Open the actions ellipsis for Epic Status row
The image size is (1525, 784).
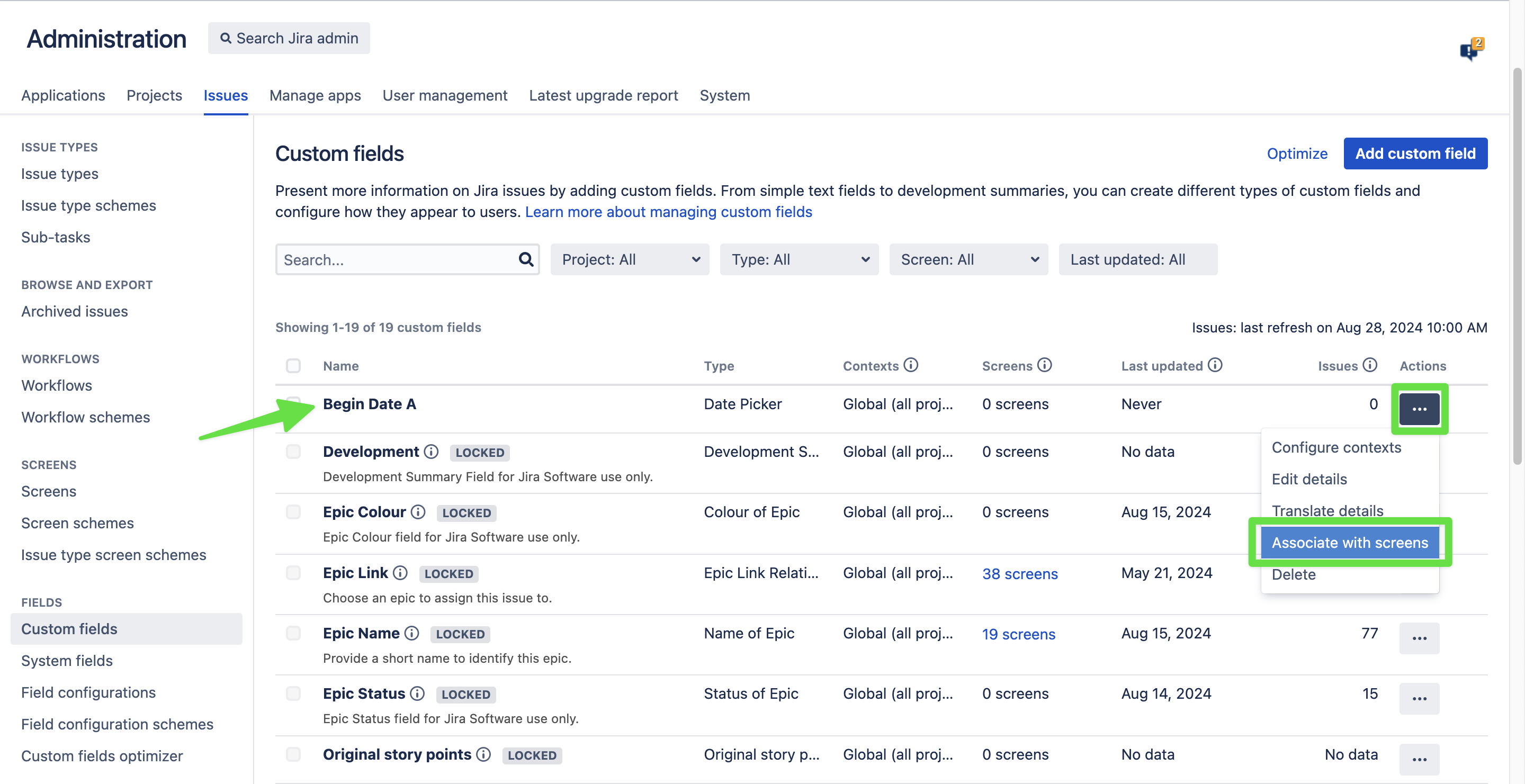coord(1419,698)
